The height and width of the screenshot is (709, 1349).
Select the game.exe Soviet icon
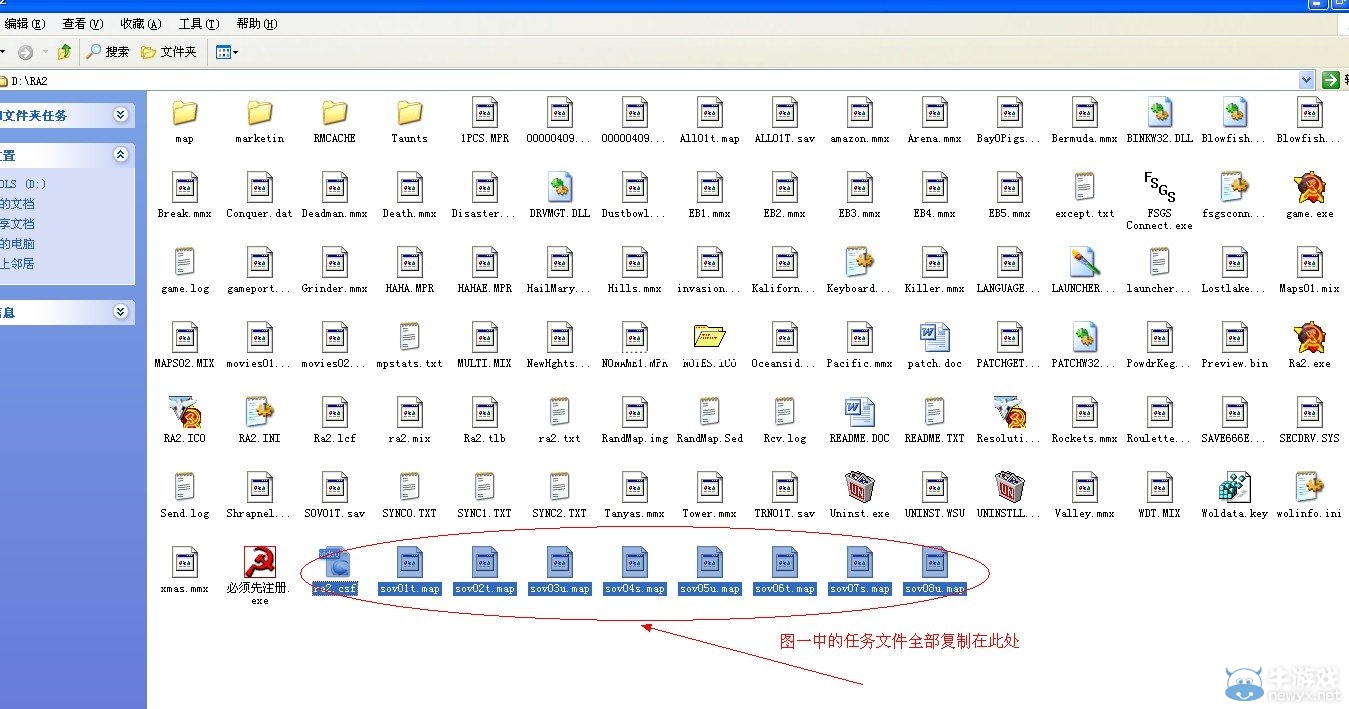click(x=1310, y=187)
